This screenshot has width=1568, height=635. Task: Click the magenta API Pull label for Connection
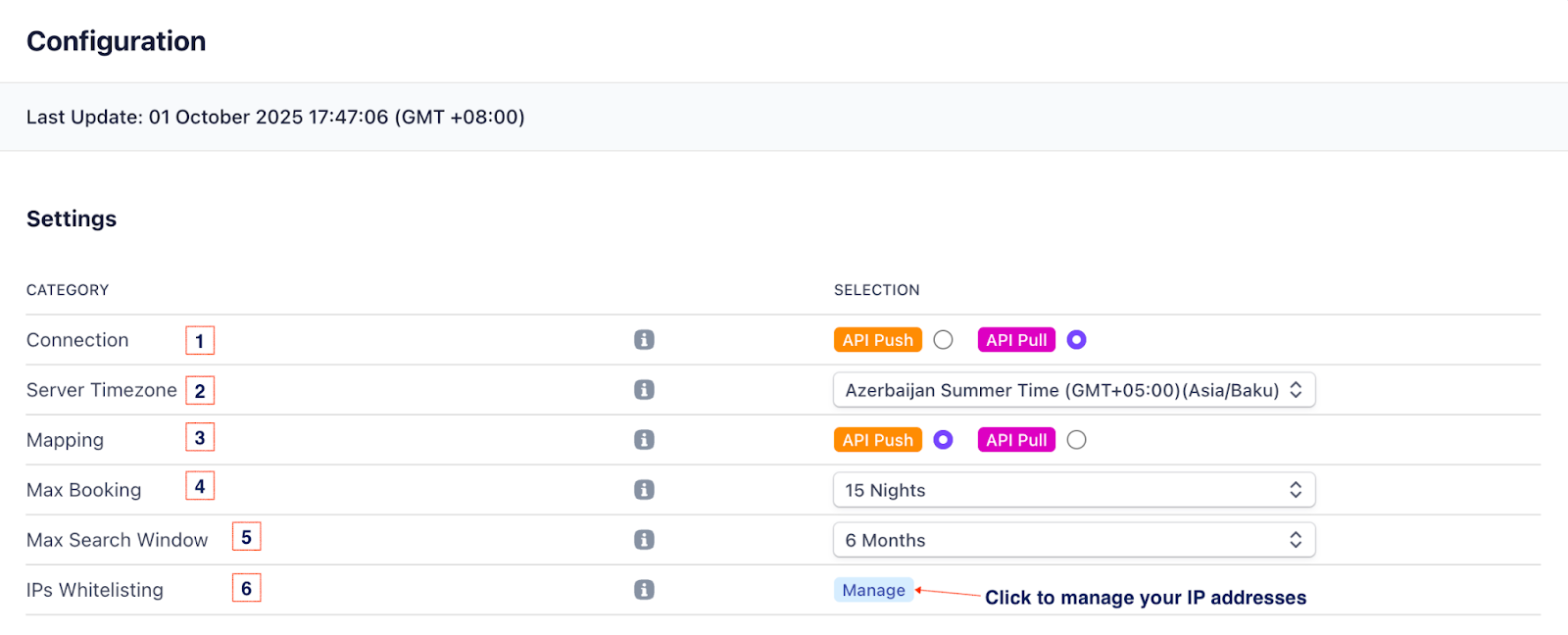click(1016, 340)
